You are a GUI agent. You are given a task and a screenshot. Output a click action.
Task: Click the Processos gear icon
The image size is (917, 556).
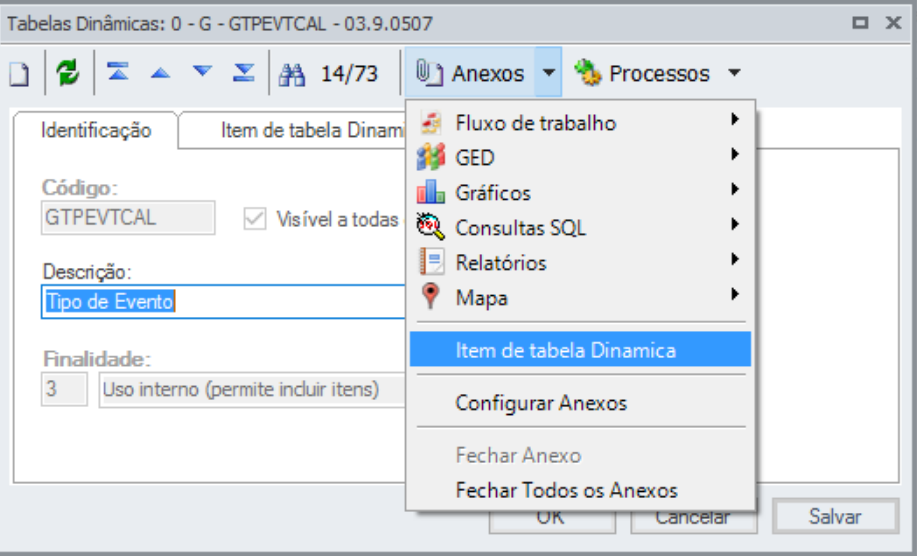588,73
